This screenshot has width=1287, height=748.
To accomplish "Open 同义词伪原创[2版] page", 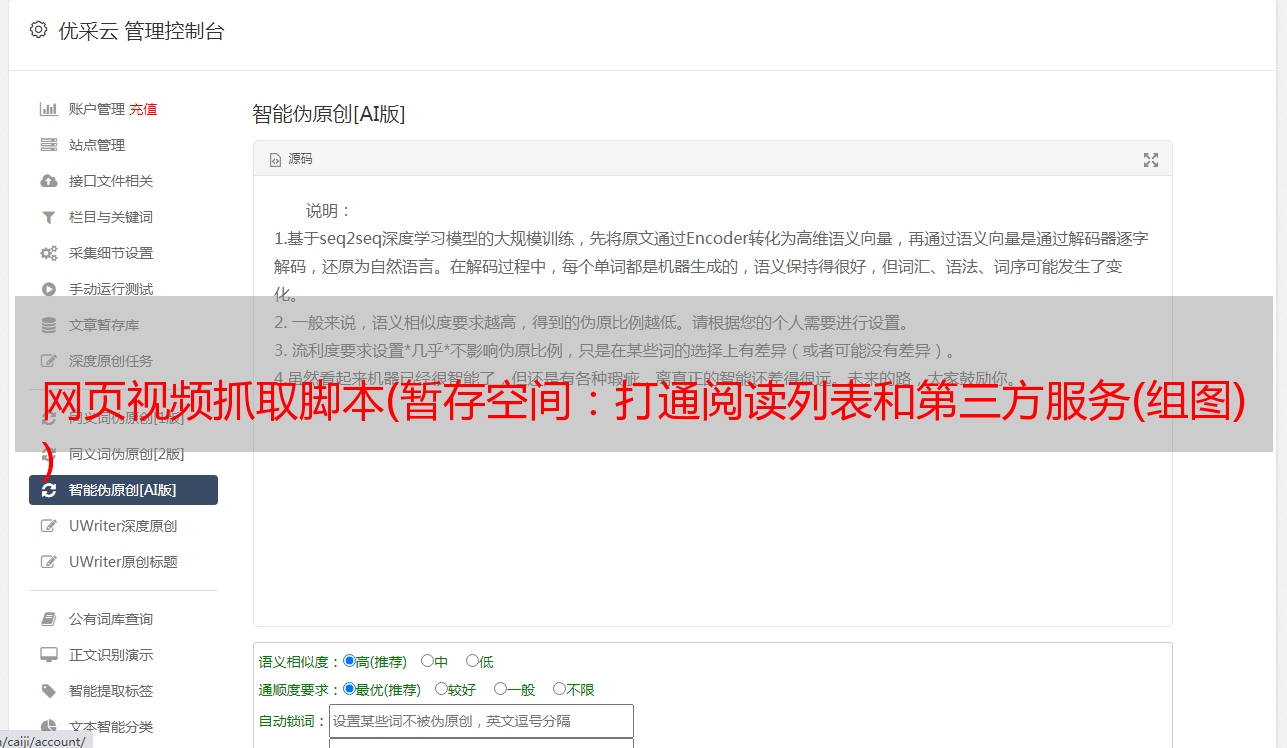I will click(x=127, y=454).
